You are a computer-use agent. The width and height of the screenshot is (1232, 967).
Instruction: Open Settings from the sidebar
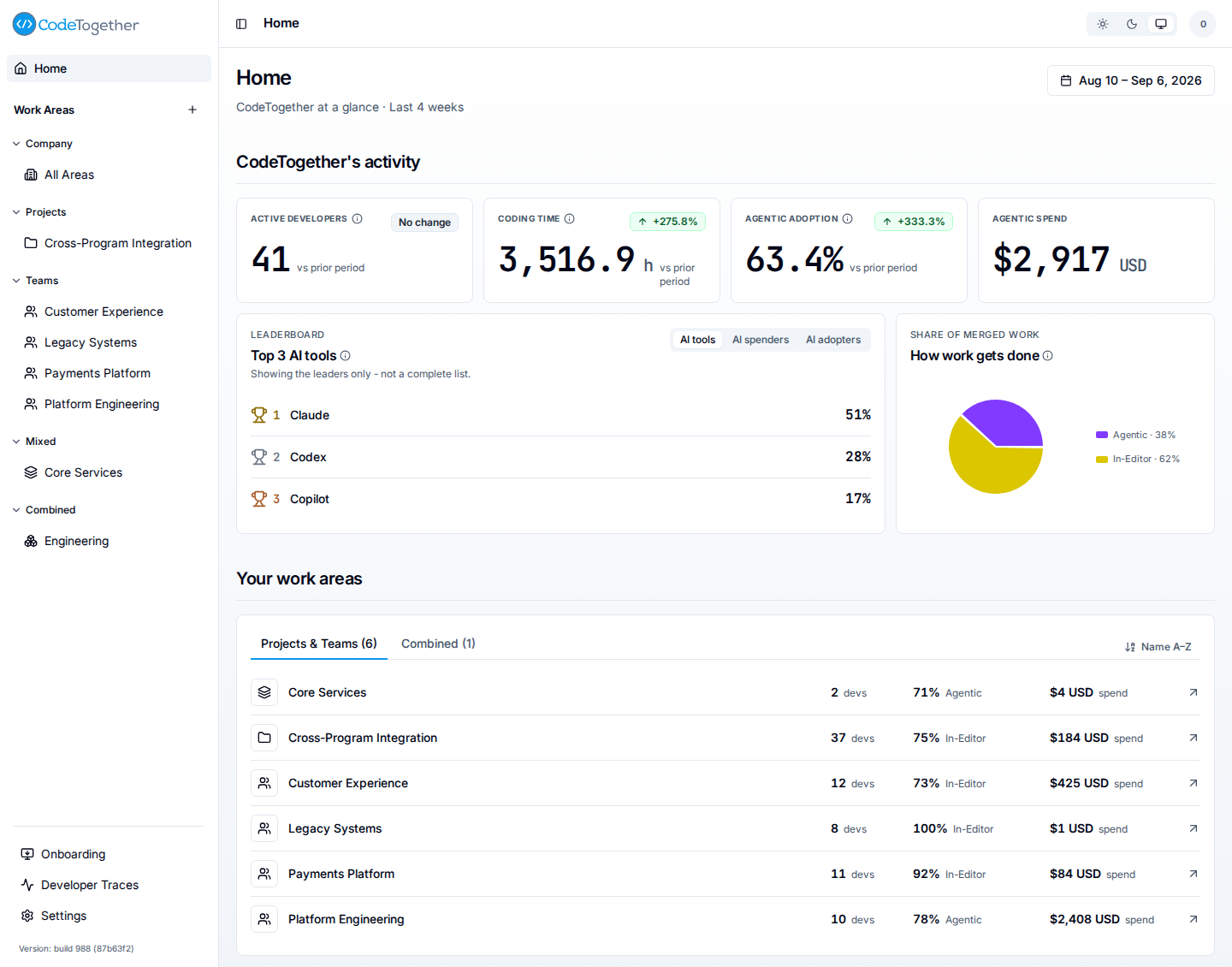(x=109, y=916)
